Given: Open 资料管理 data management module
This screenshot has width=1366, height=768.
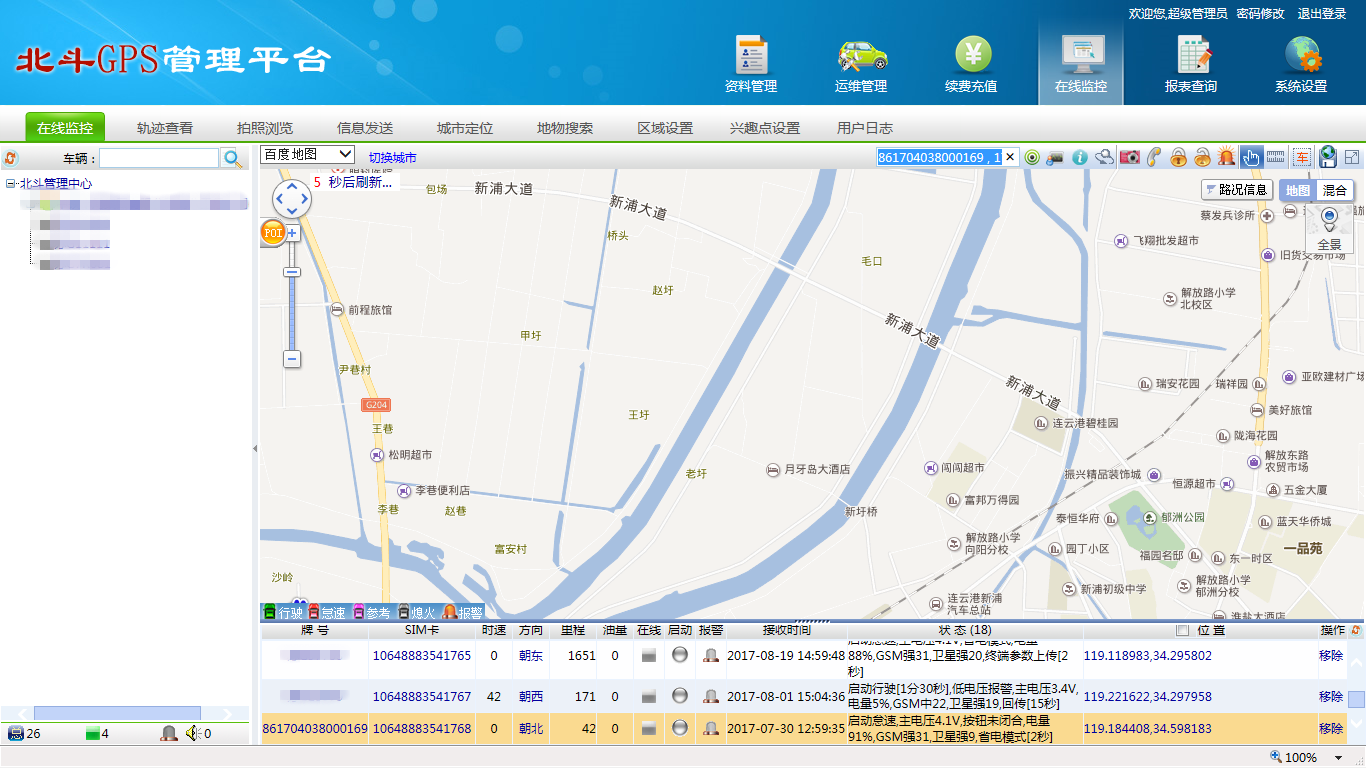Looking at the screenshot, I should coord(750,65).
